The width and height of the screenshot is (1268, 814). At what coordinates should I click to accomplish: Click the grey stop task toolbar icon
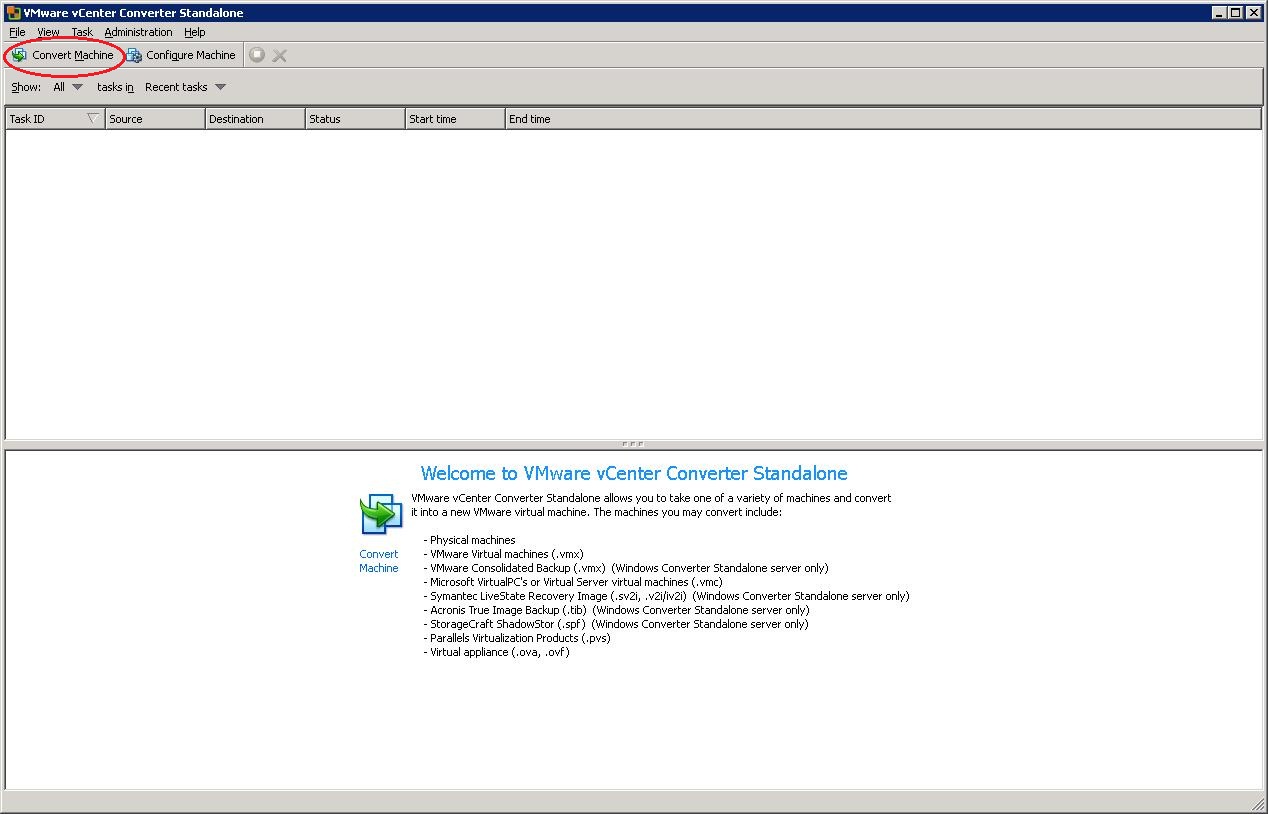(x=257, y=55)
